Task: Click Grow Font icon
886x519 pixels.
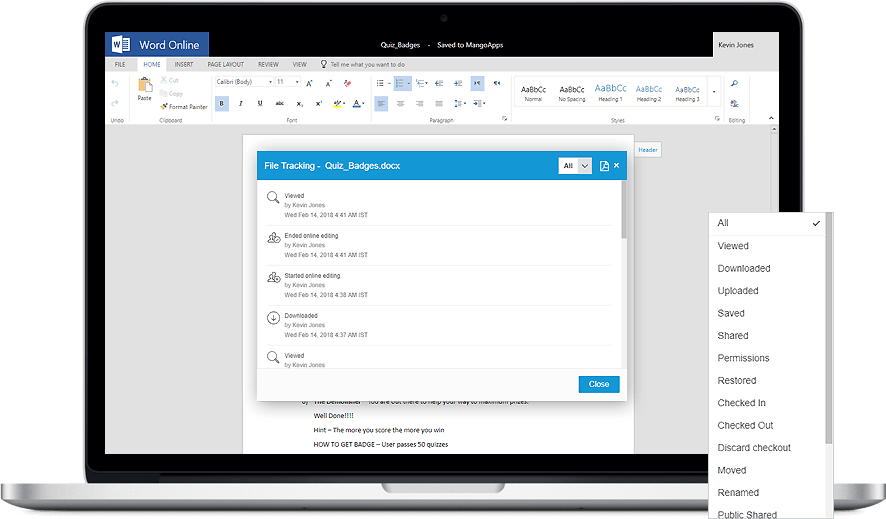Action: click(309, 83)
